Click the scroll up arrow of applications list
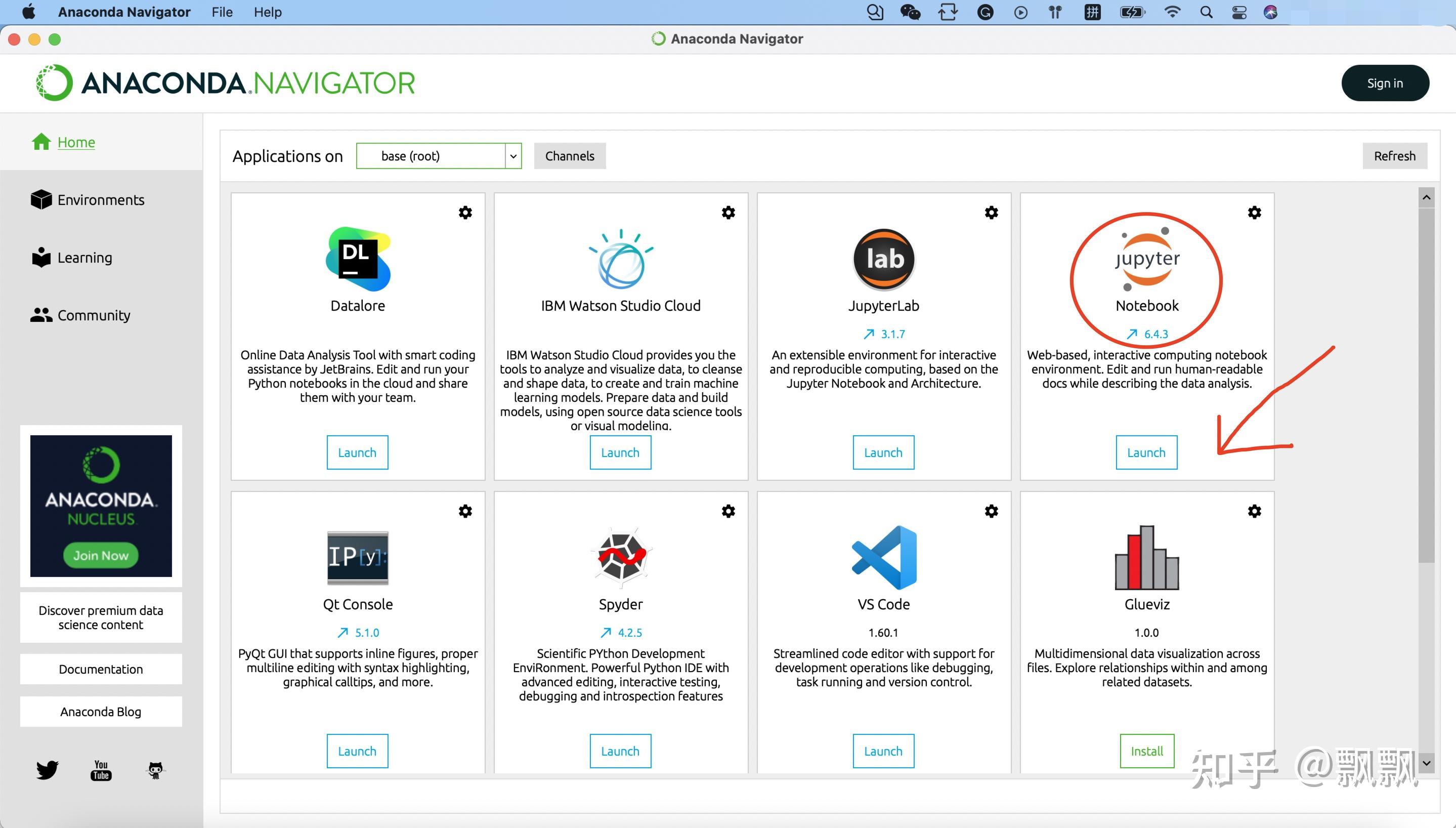 1426,197
